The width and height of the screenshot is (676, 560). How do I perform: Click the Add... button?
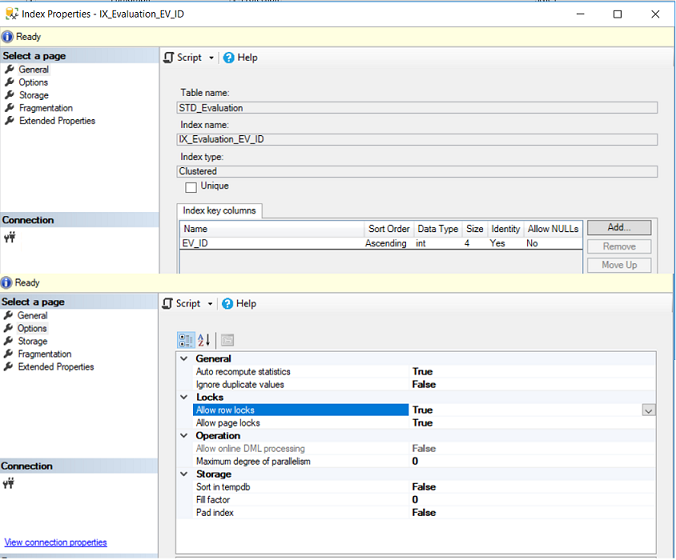(618, 228)
